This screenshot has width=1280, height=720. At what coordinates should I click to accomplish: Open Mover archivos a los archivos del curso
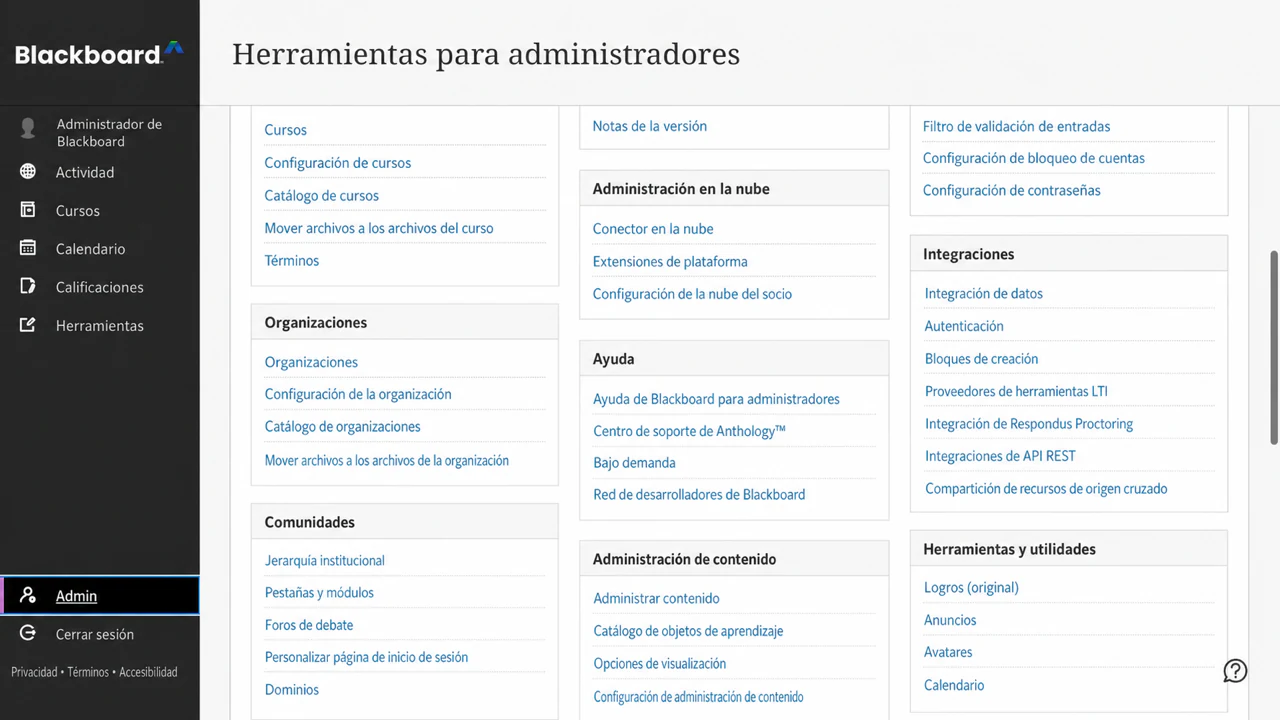point(379,228)
